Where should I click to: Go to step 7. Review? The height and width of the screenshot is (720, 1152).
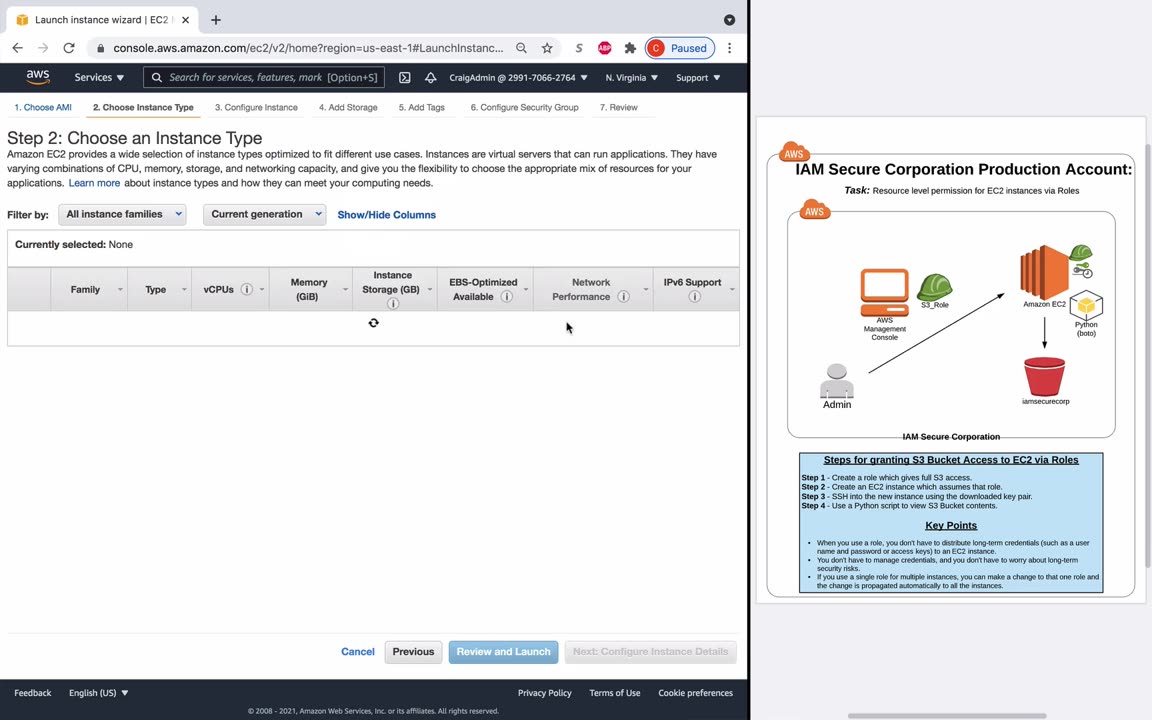tap(619, 107)
